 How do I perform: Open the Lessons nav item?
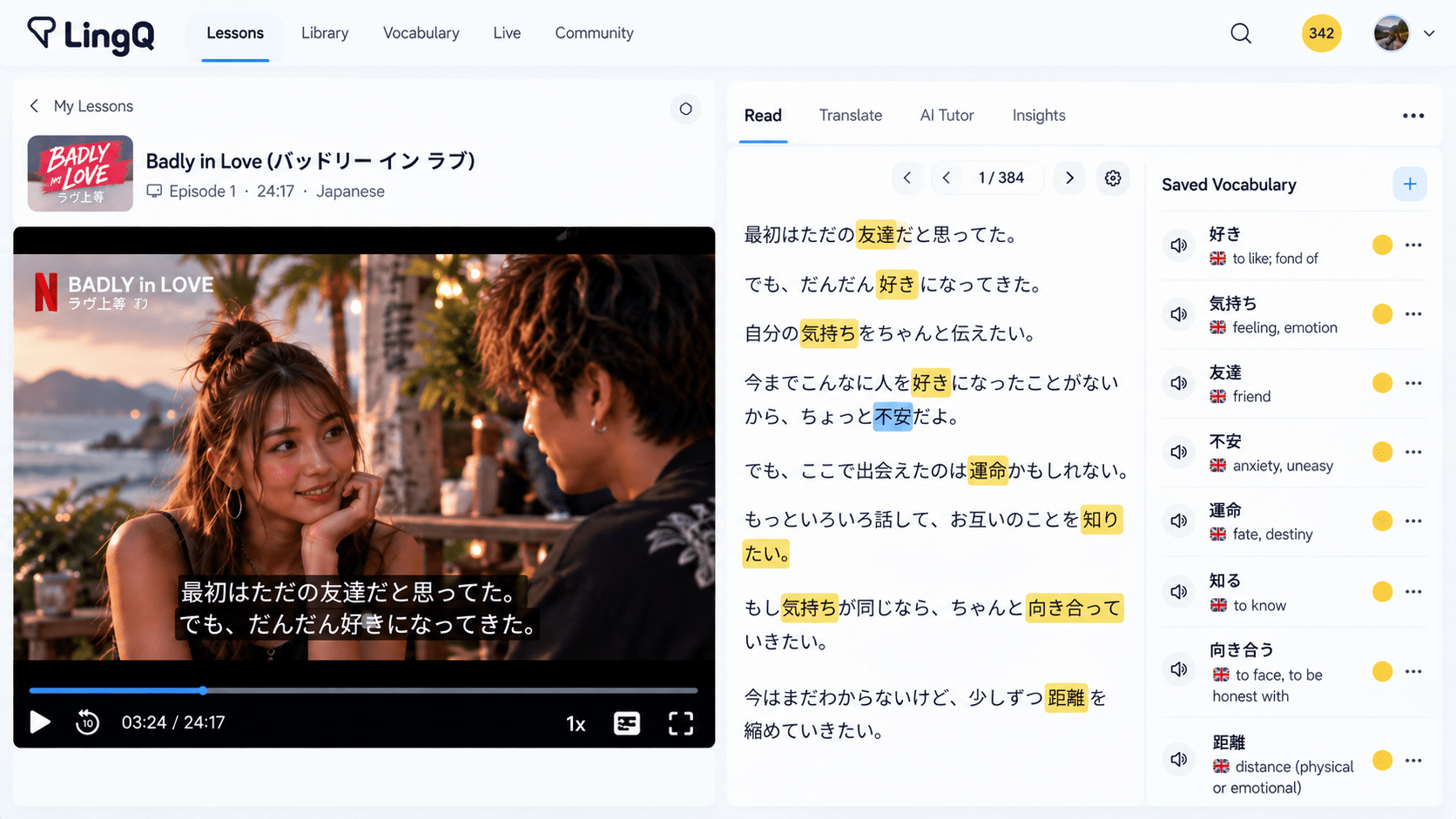coord(235,33)
